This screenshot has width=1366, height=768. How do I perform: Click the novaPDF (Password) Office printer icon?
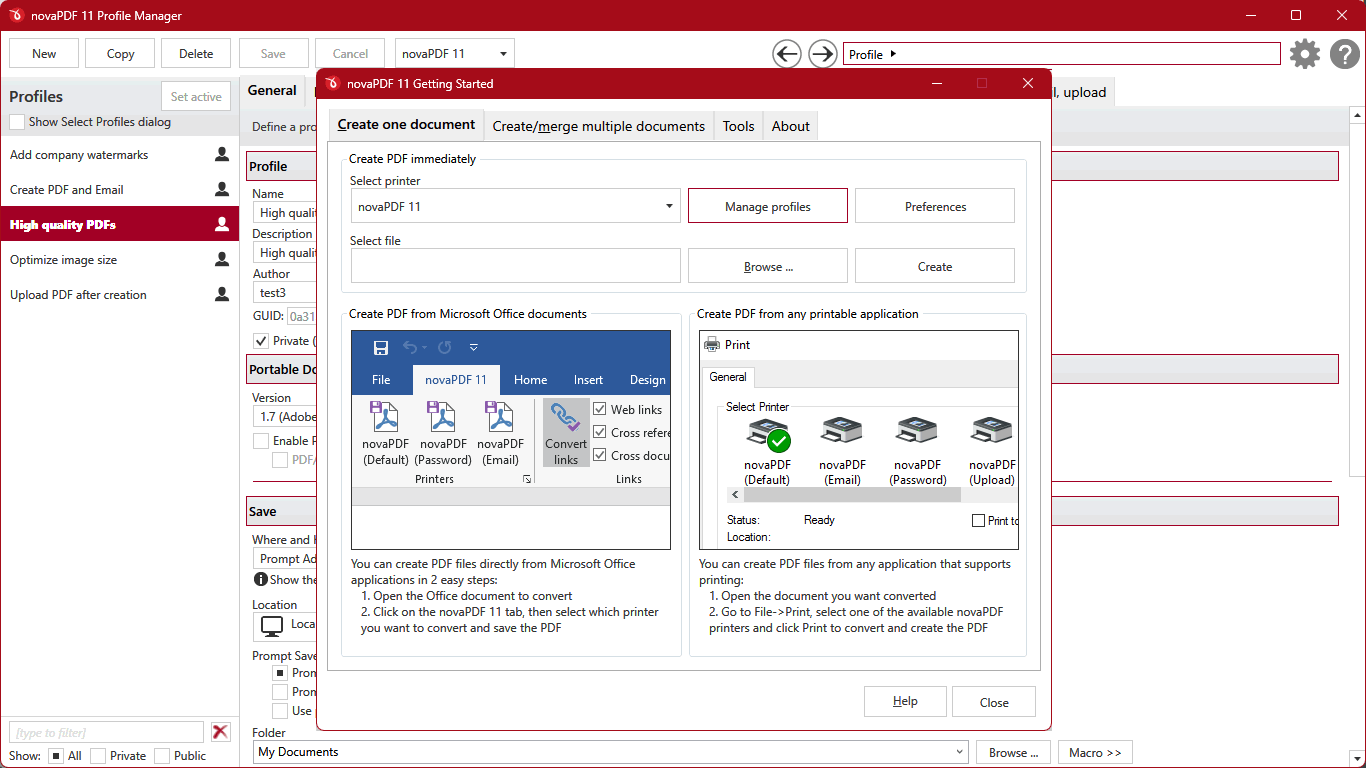[x=442, y=416]
